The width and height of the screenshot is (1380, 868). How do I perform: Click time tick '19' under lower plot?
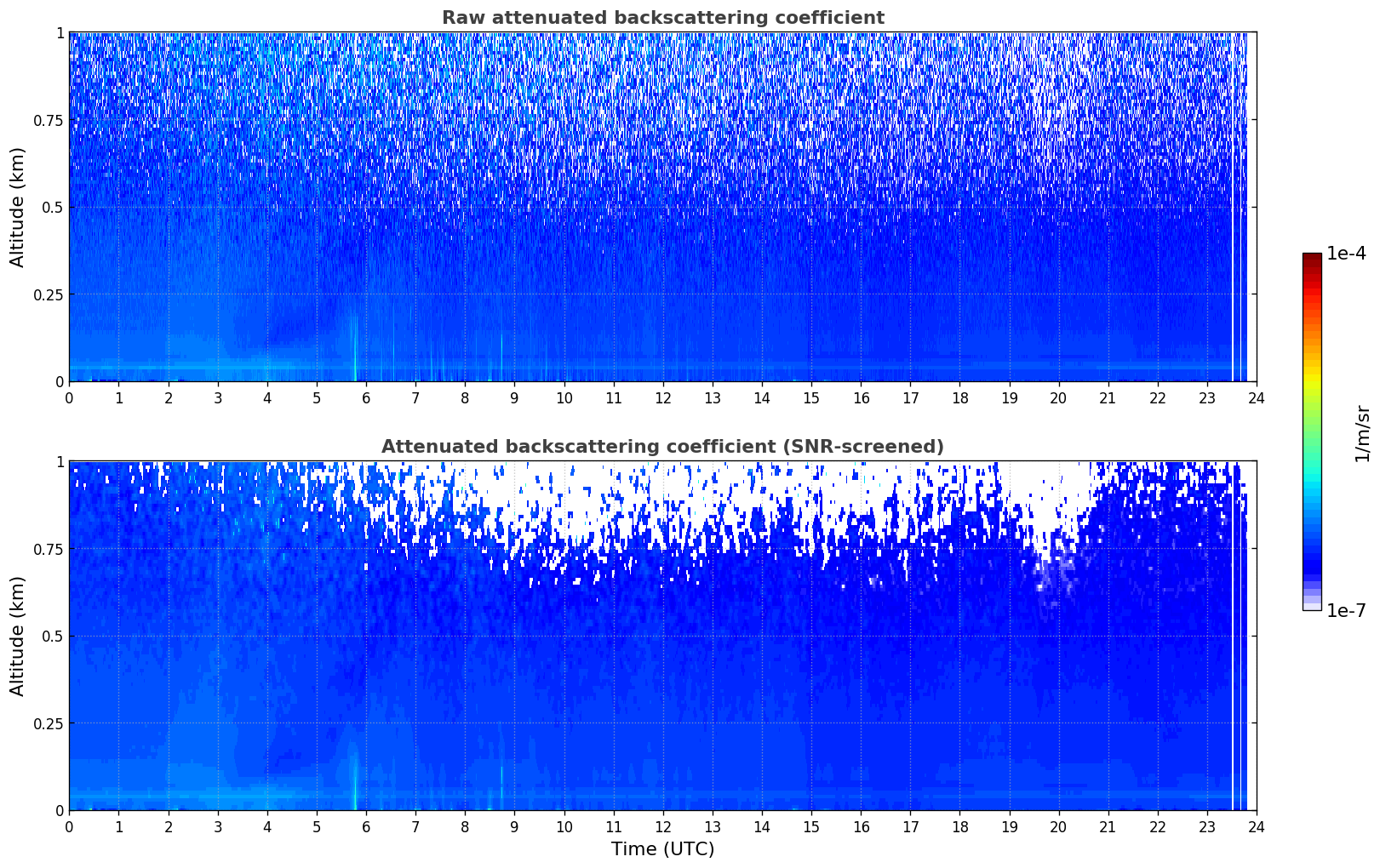tap(1009, 826)
